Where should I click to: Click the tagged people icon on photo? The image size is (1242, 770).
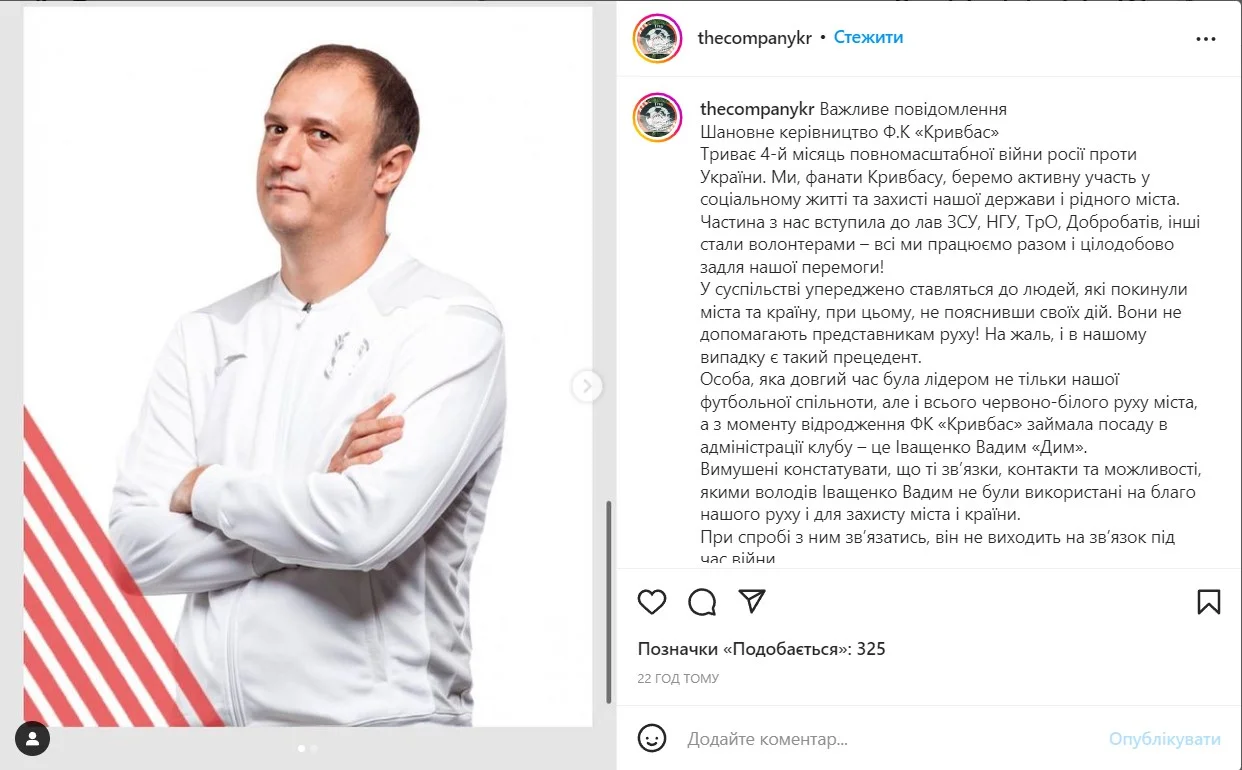point(33,739)
